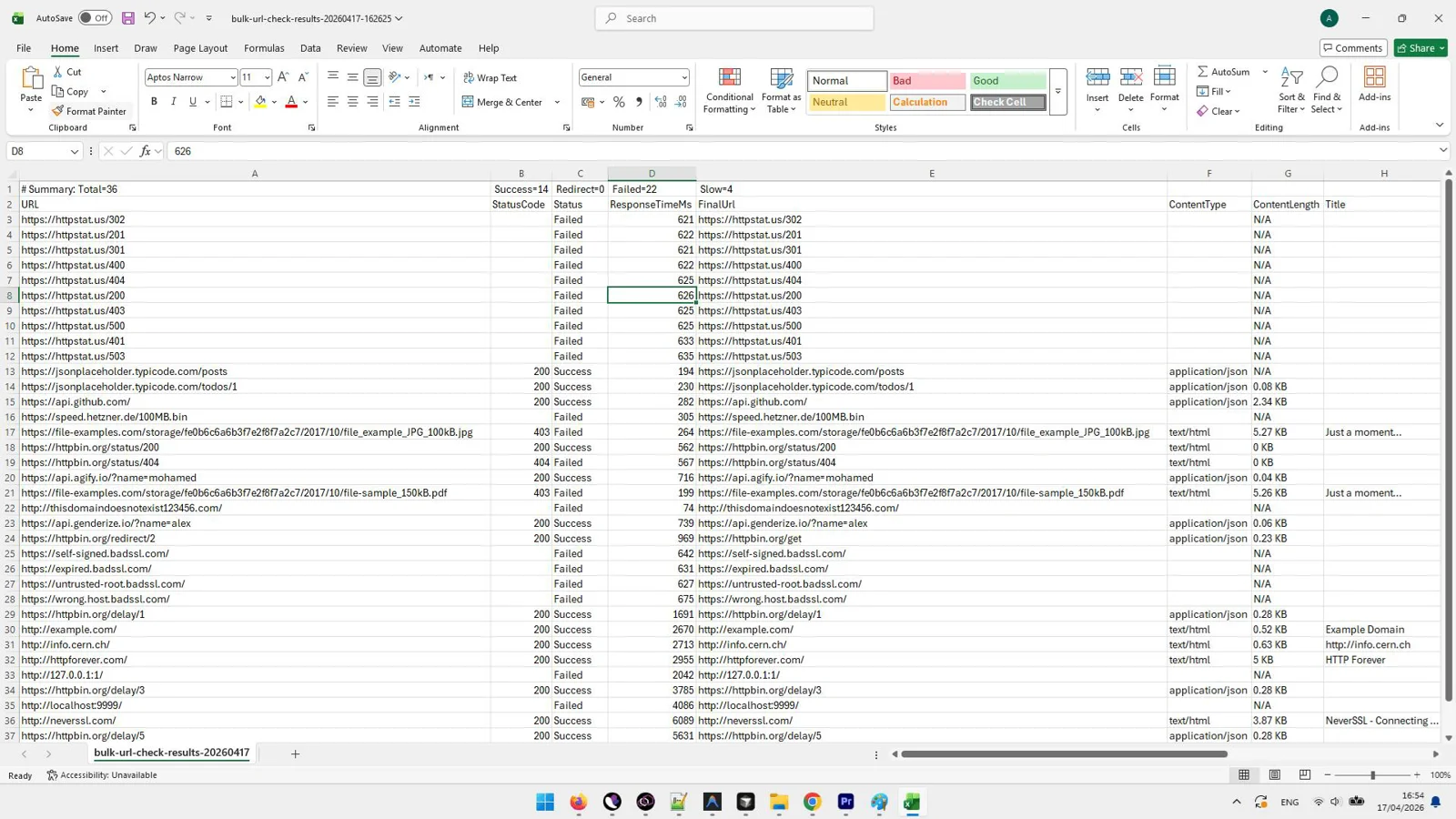Click the Paste clipboard icon
Viewport: 1456px width, 819px height.
tap(31, 78)
